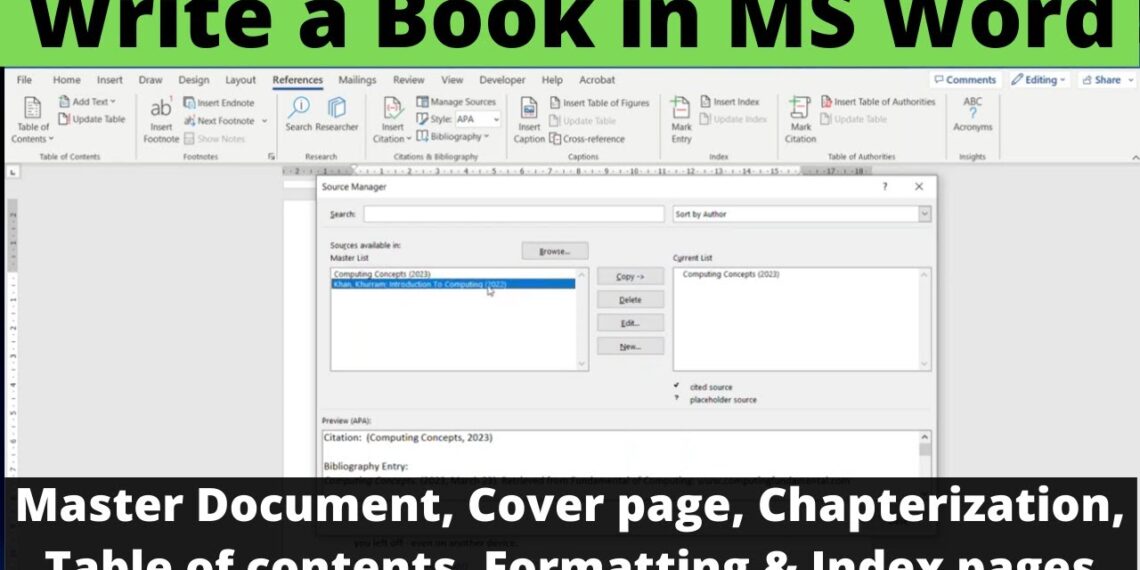This screenshot has width=1140, height=570.
Task: Click the Copy -> button
Action: [630, 276]
